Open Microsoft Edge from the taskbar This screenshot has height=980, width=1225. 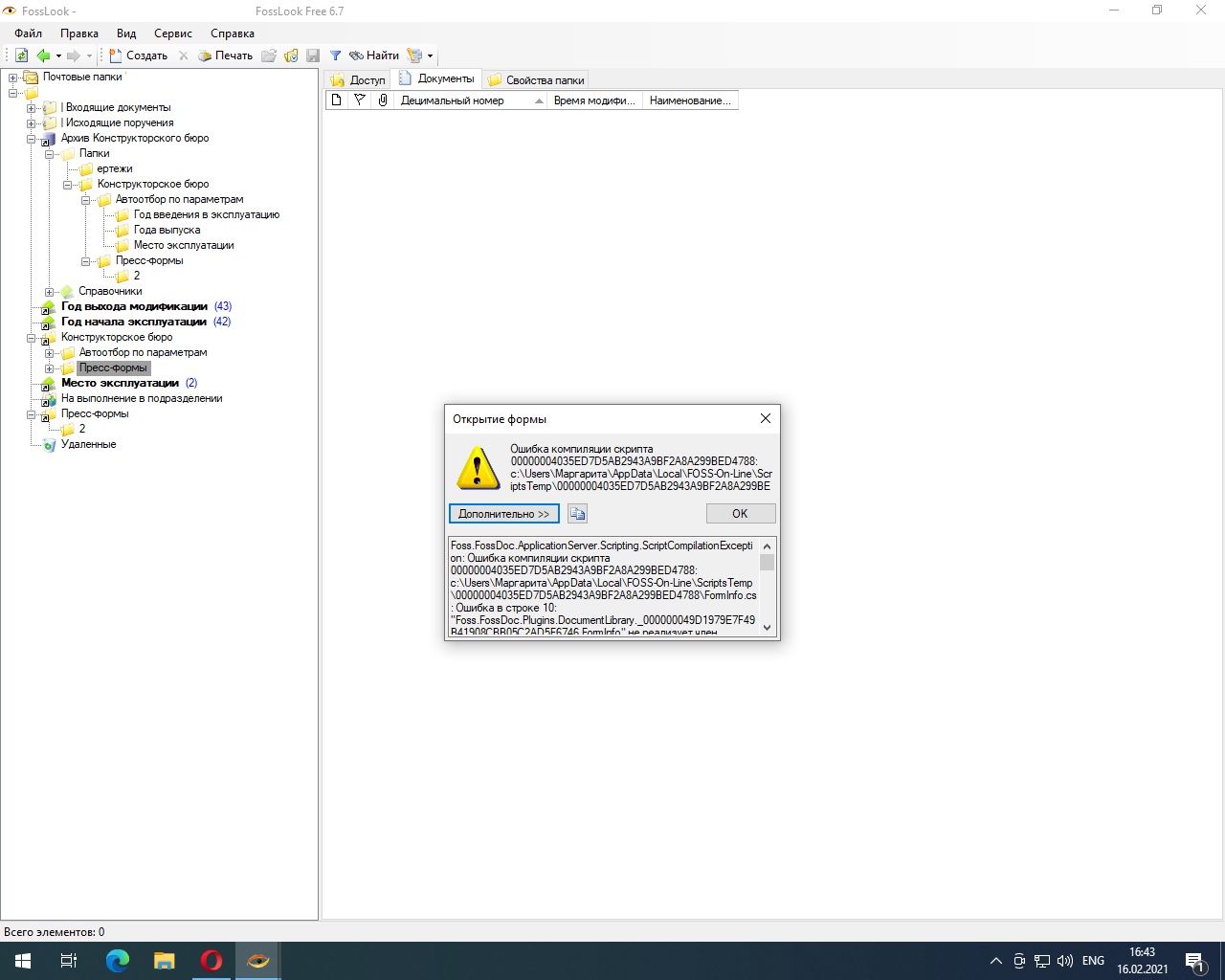[x=118, y=961]
